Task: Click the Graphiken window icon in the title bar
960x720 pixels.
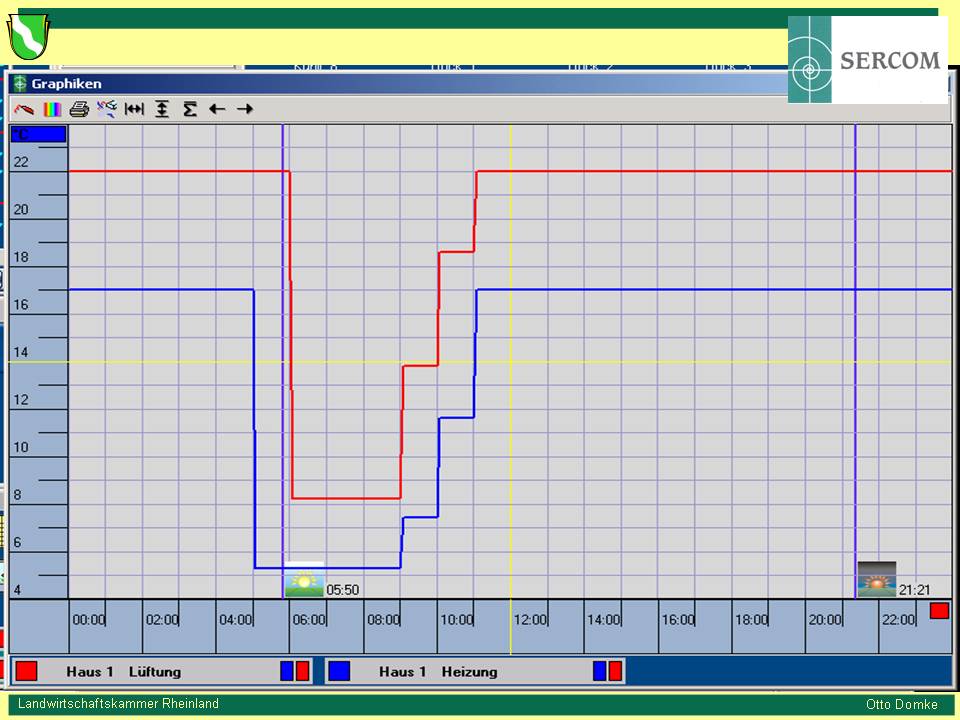Action: (x=19, y=84)
